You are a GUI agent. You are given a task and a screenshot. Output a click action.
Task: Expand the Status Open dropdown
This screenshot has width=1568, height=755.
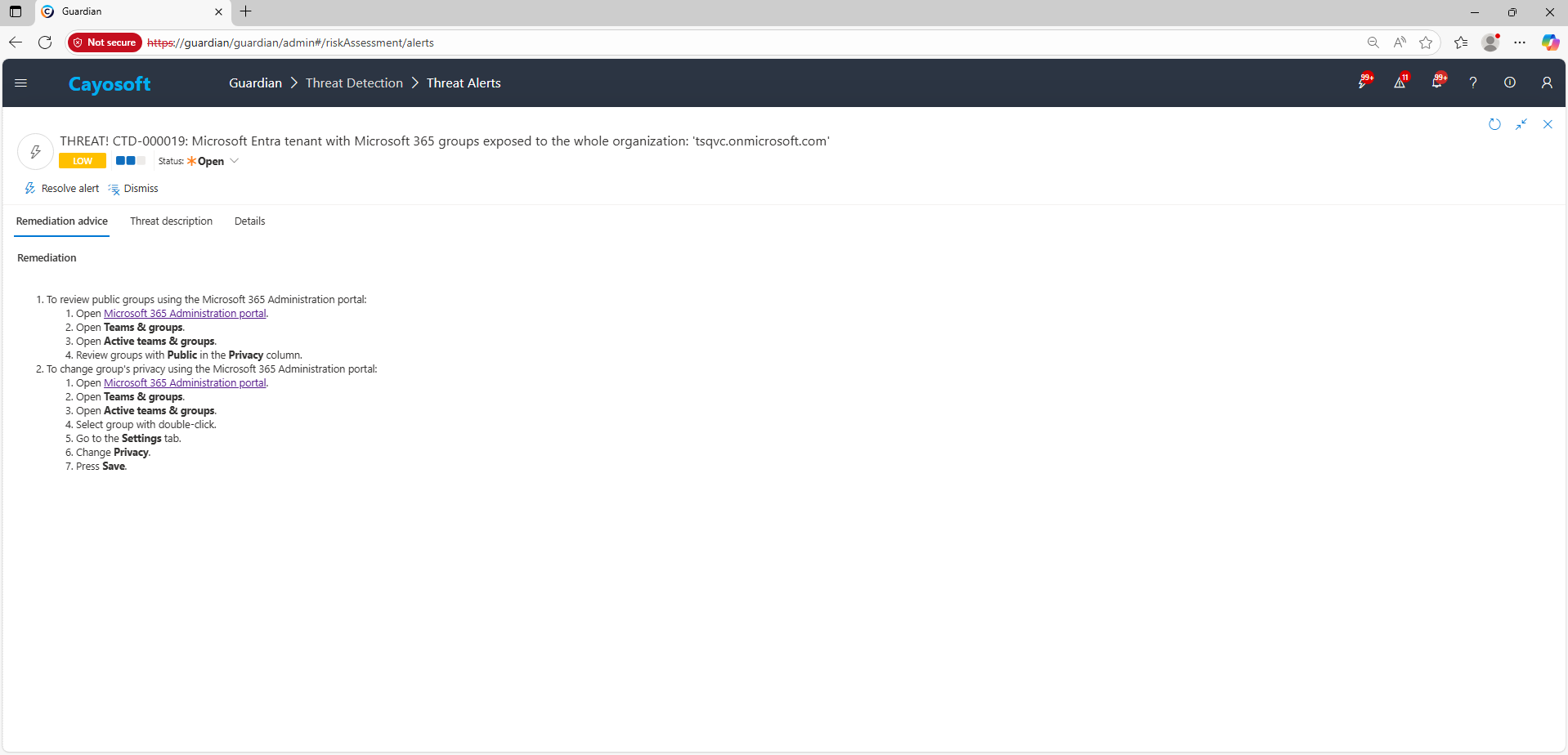point(234,161)
